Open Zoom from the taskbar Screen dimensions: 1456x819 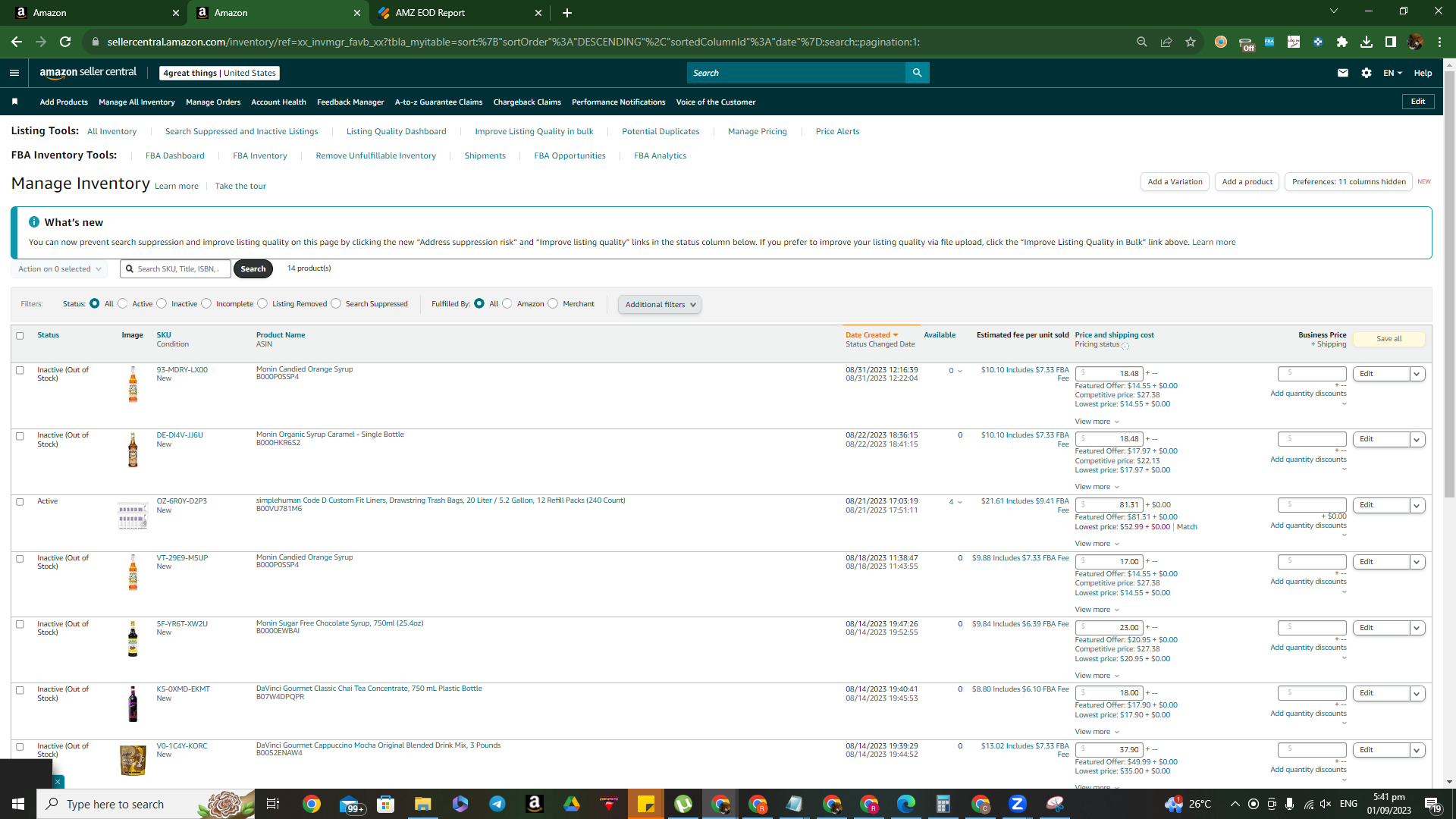point(1018,804)
